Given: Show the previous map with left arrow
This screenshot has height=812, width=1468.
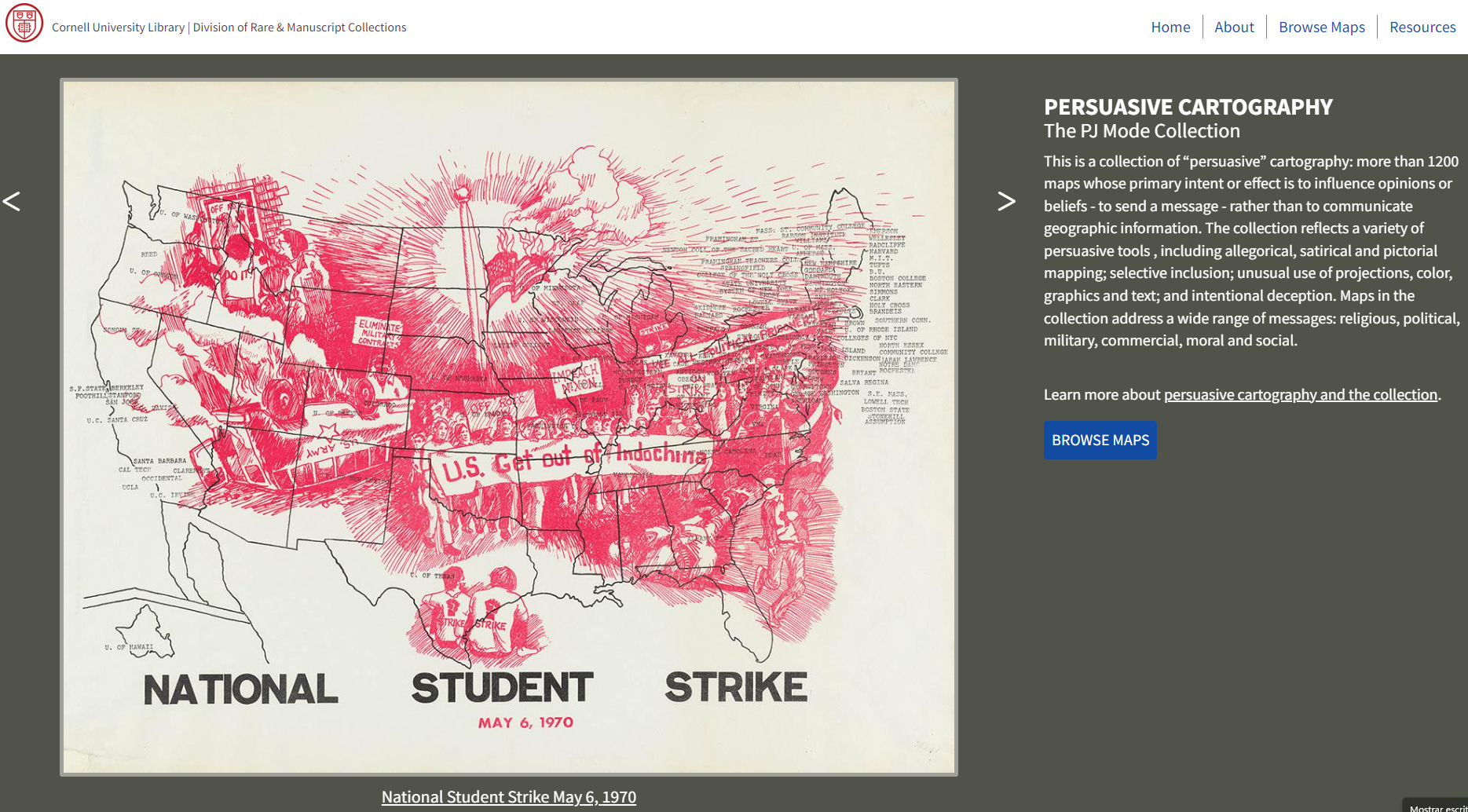Looking at the screenshot, I should (x=11, y=201).
